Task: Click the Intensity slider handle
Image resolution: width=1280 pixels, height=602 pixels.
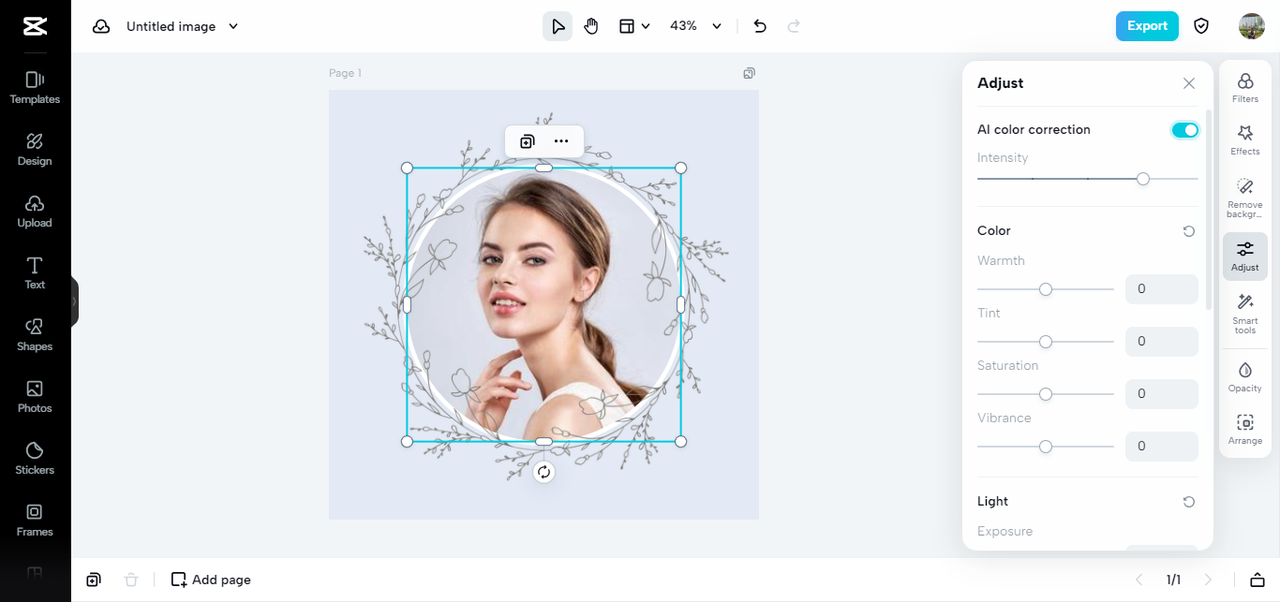Action: 1143,179
